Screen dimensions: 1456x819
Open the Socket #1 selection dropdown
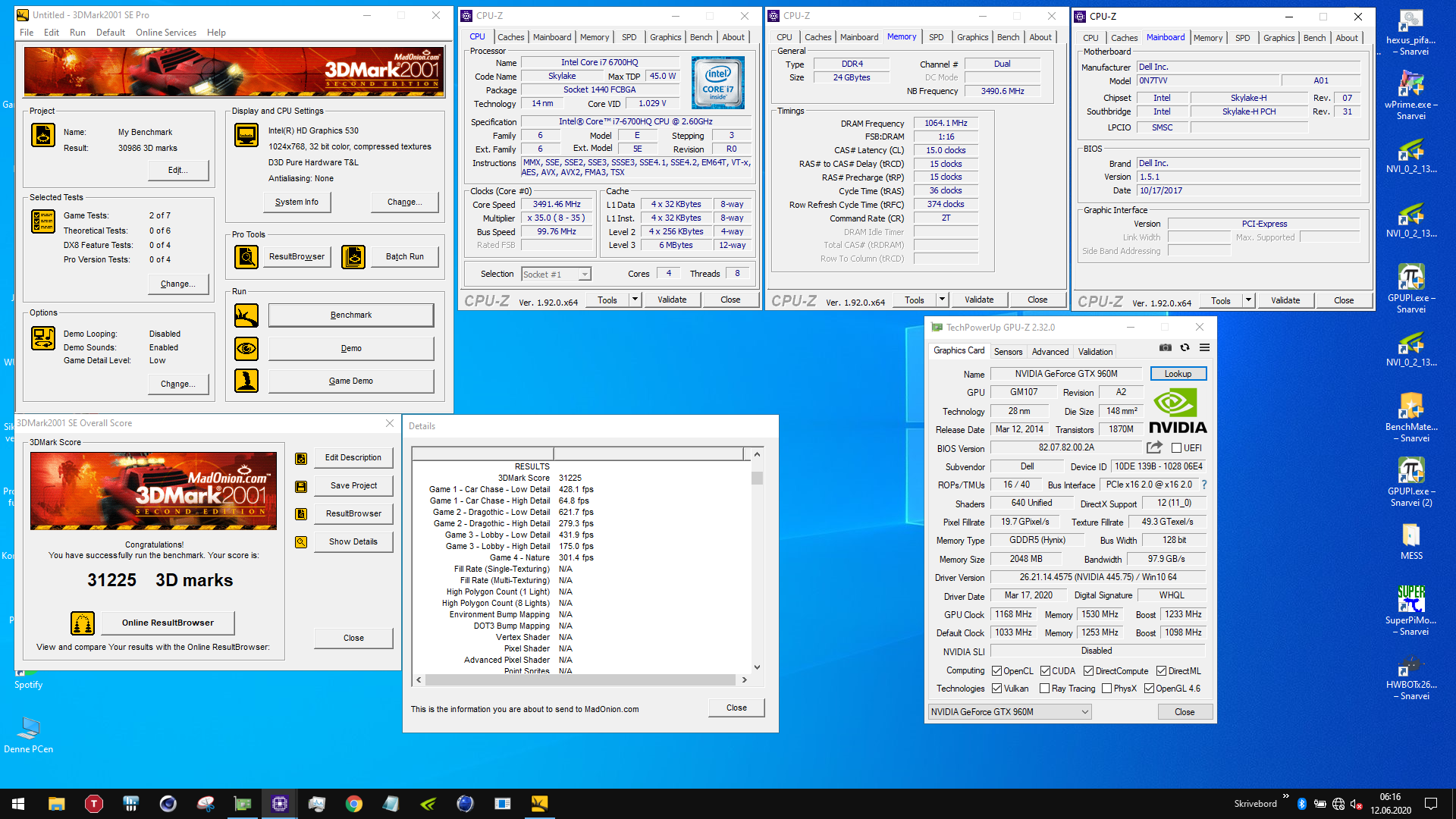(x=557, y=275)
